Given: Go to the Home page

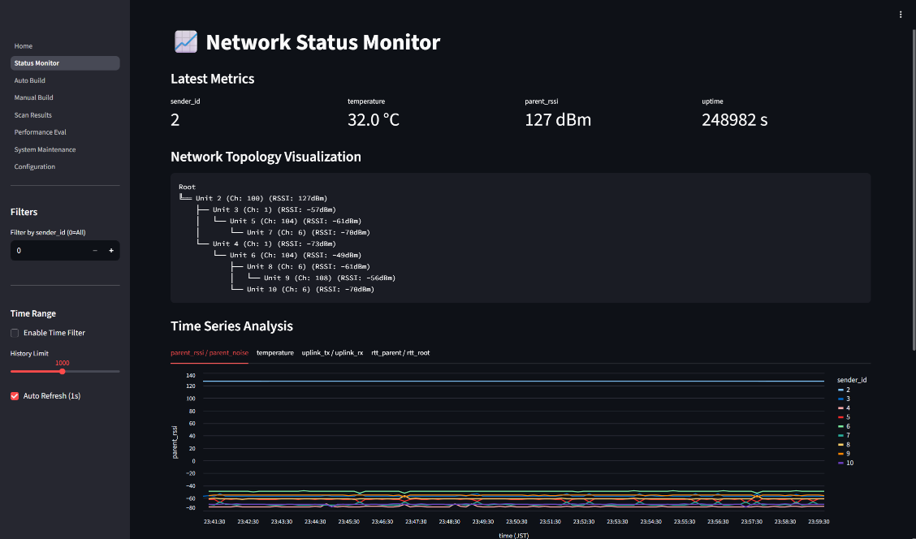Looking at the screenshot, I should point(23,46).
